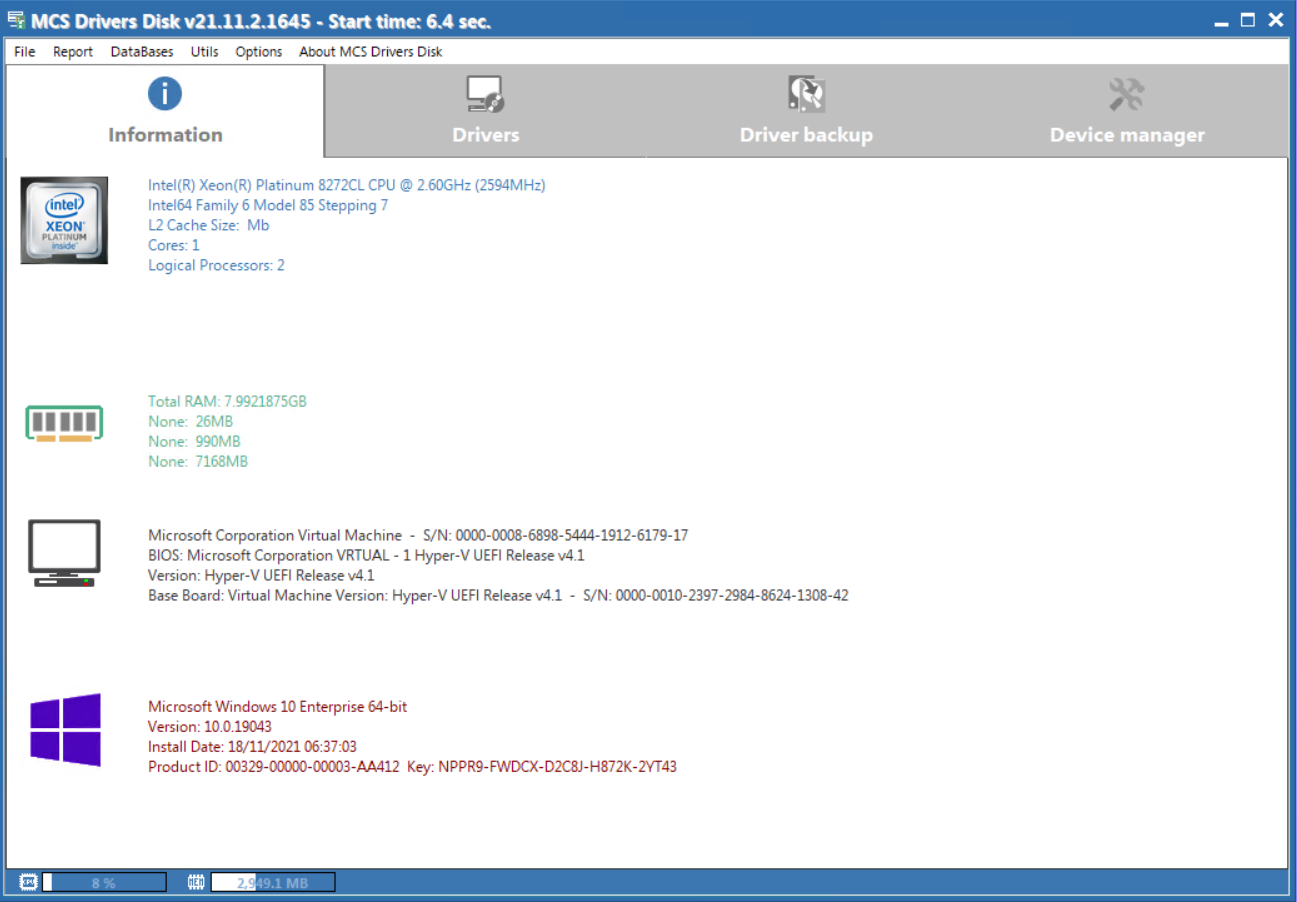Open the Options menu
The image size is (1297, 902).
[259, 51]
